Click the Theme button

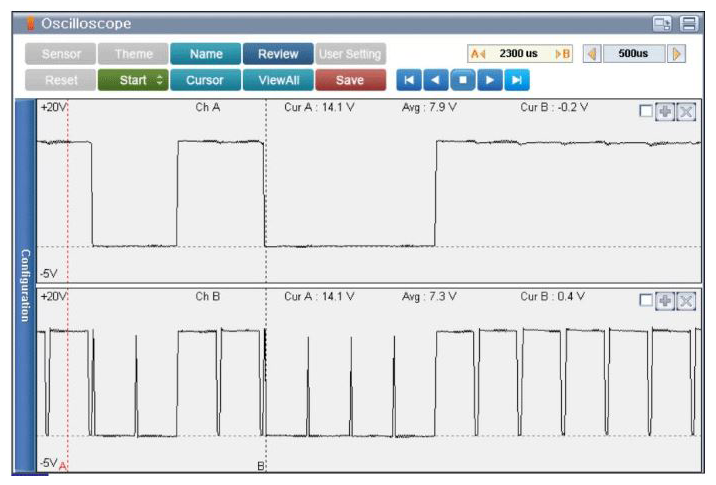pos(133,54)
